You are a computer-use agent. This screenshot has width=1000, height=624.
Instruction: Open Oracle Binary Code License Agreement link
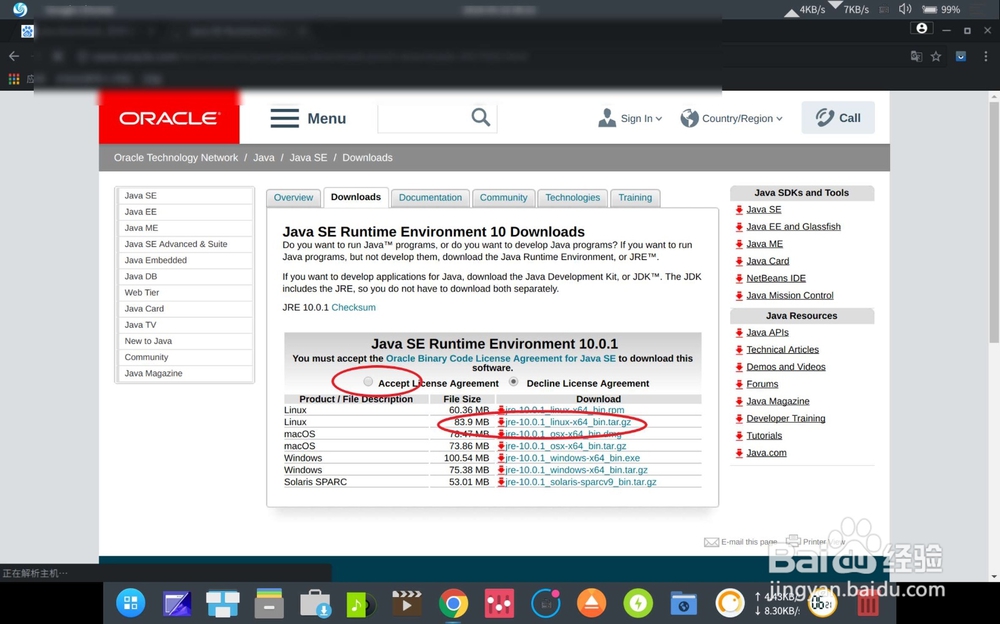tap(501, 359)
